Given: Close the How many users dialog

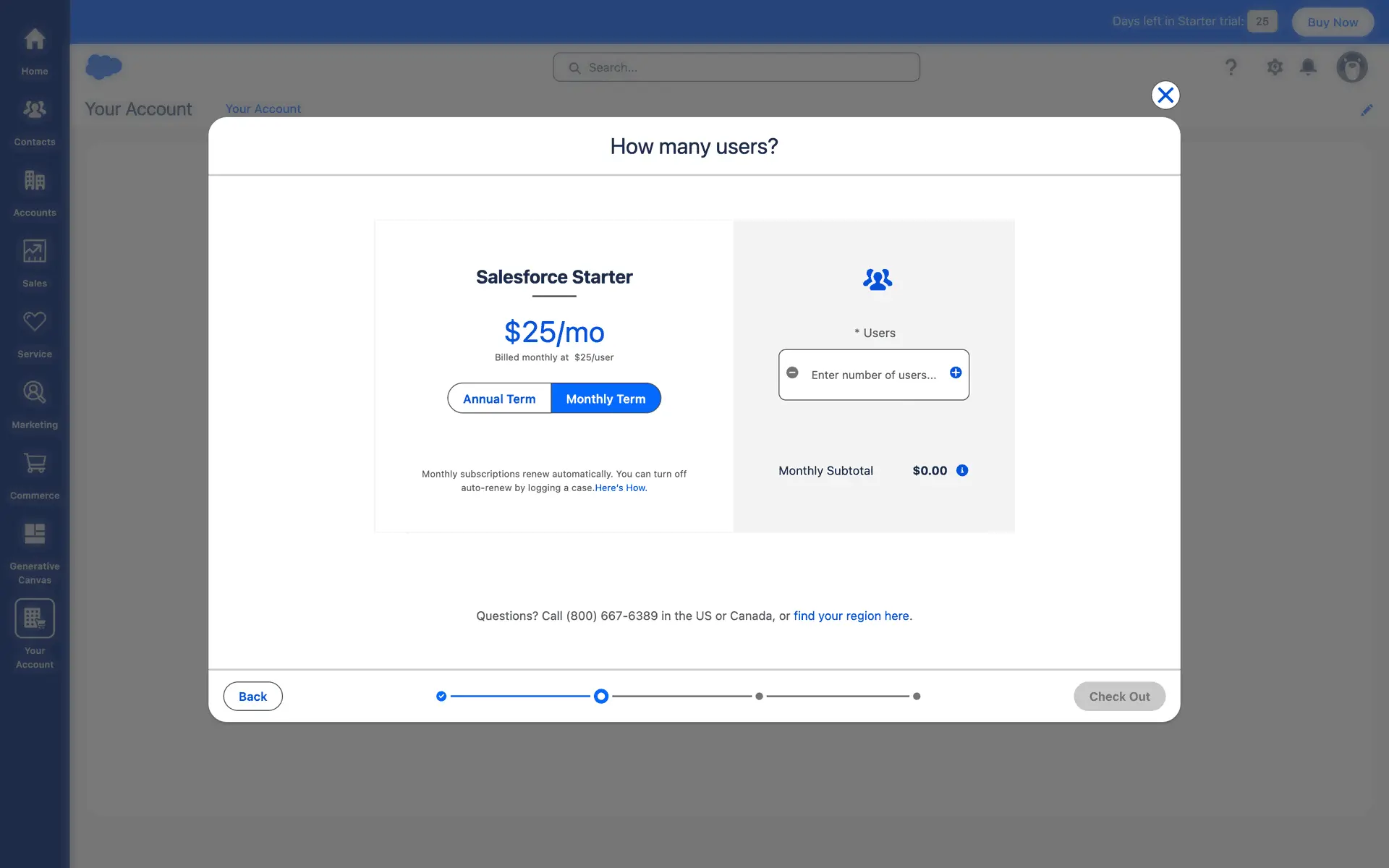Looking at the screenshot, I should [1165, 95].
